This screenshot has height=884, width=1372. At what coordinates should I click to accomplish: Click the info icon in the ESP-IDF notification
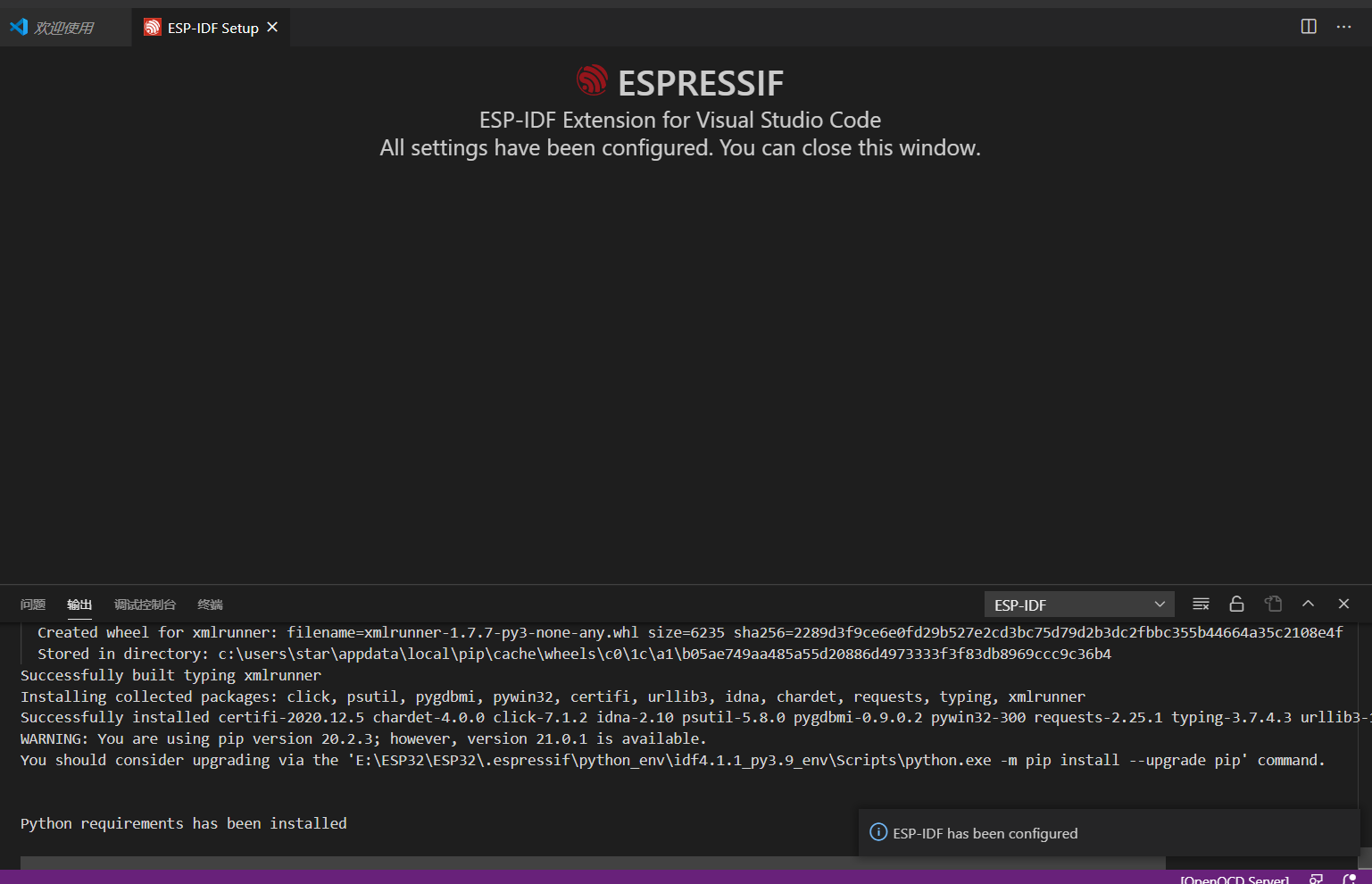pos(877,832)
